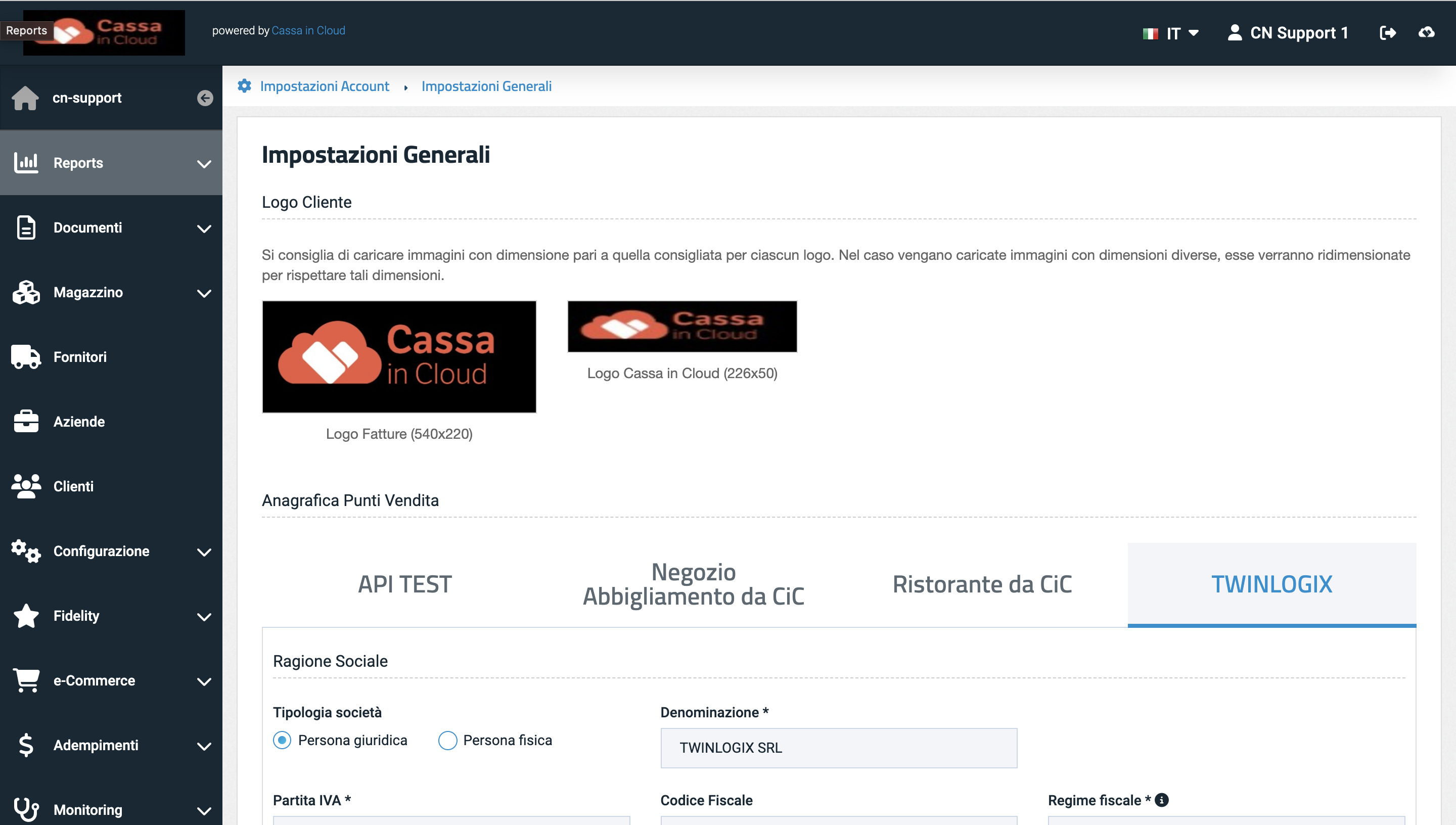This screenshot has height=825, width=1456.
Task: Click the Magazzino boxes icon
Action: coord(26,292)
